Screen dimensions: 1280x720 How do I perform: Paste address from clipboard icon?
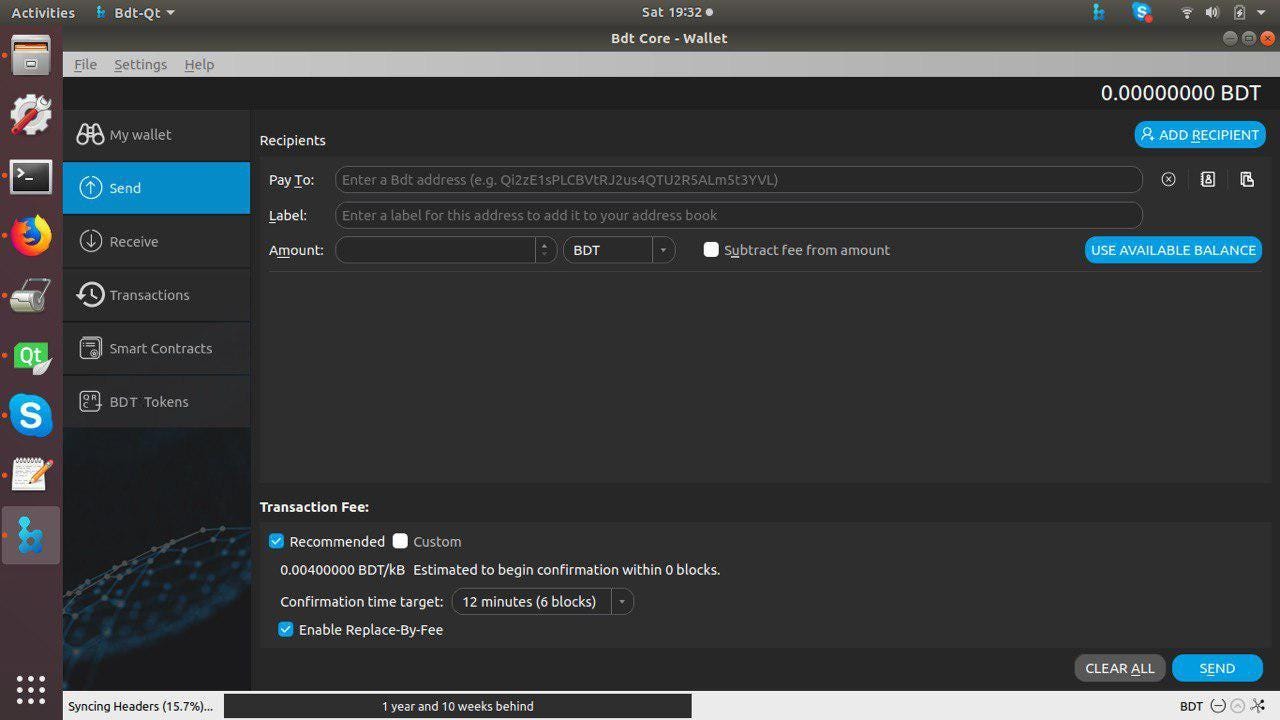tap(1247, 180)
